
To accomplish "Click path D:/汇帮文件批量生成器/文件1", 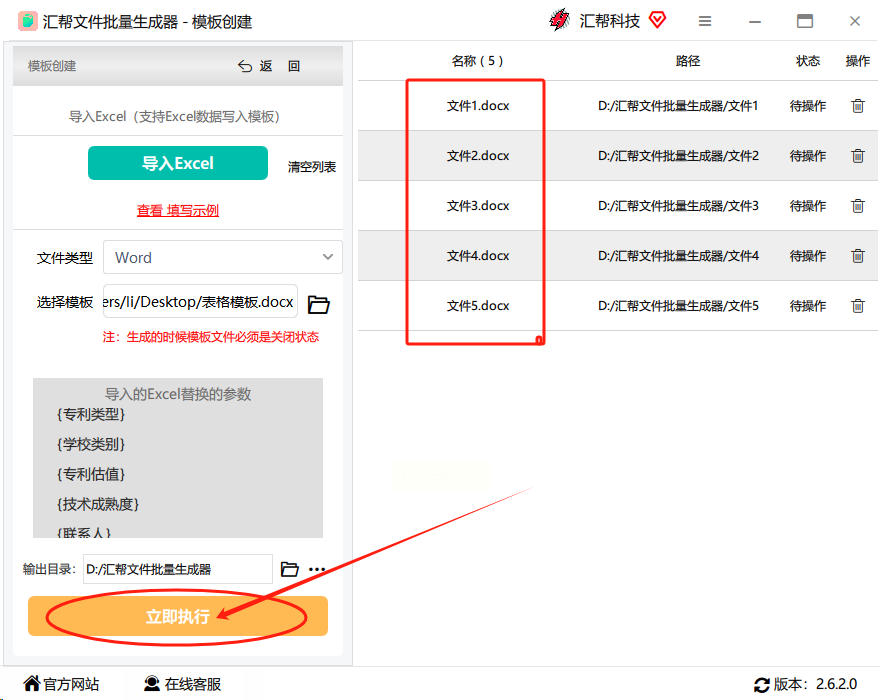I will 678,106.
